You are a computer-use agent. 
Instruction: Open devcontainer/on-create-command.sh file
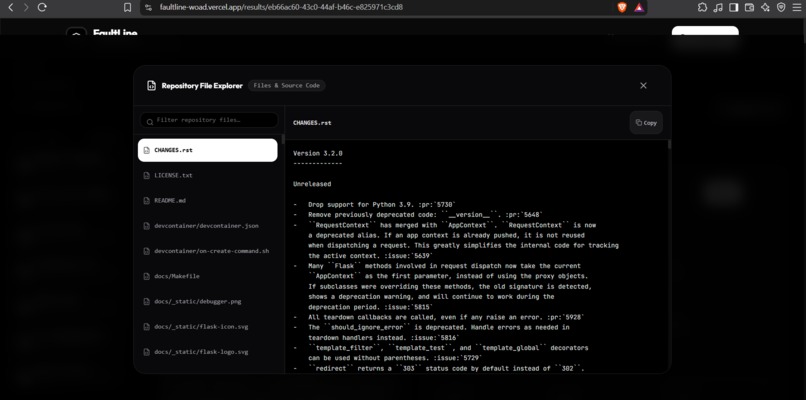point(208,251)
